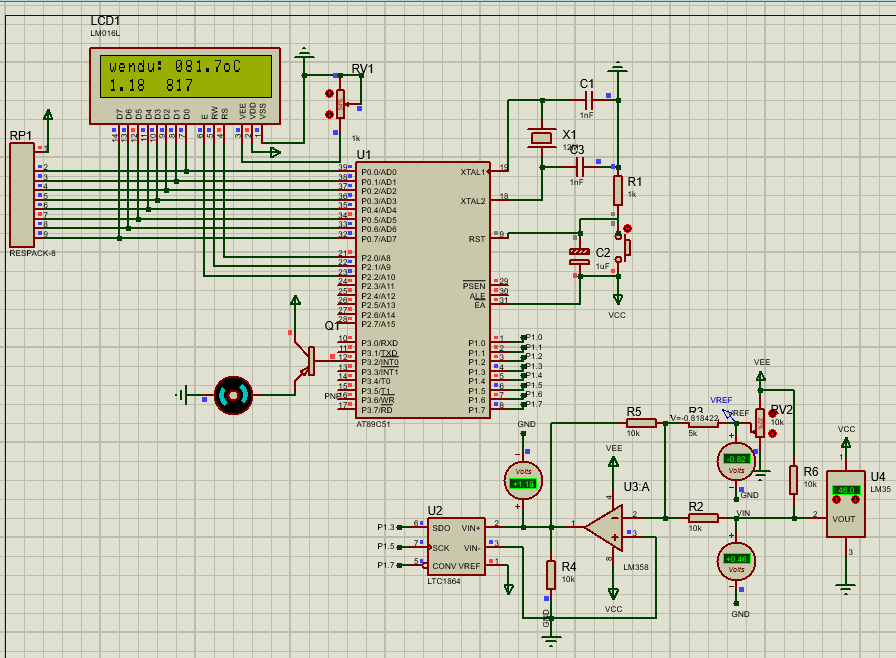
Task: Click the voltmeter reading +0.46
Action: pyautogui.click(x=736, y=561)
